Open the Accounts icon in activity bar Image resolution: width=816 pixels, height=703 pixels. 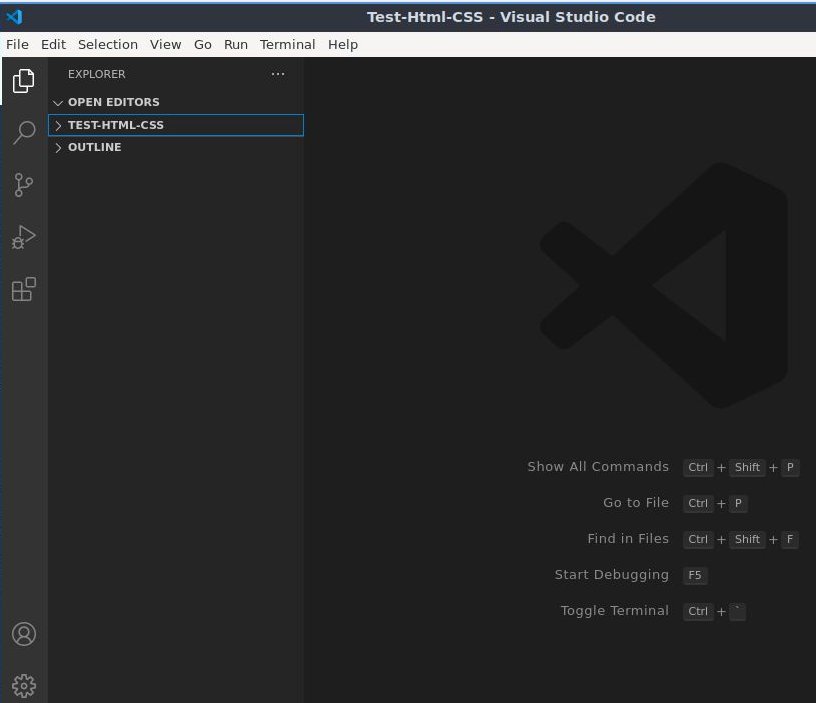point(23,634)
